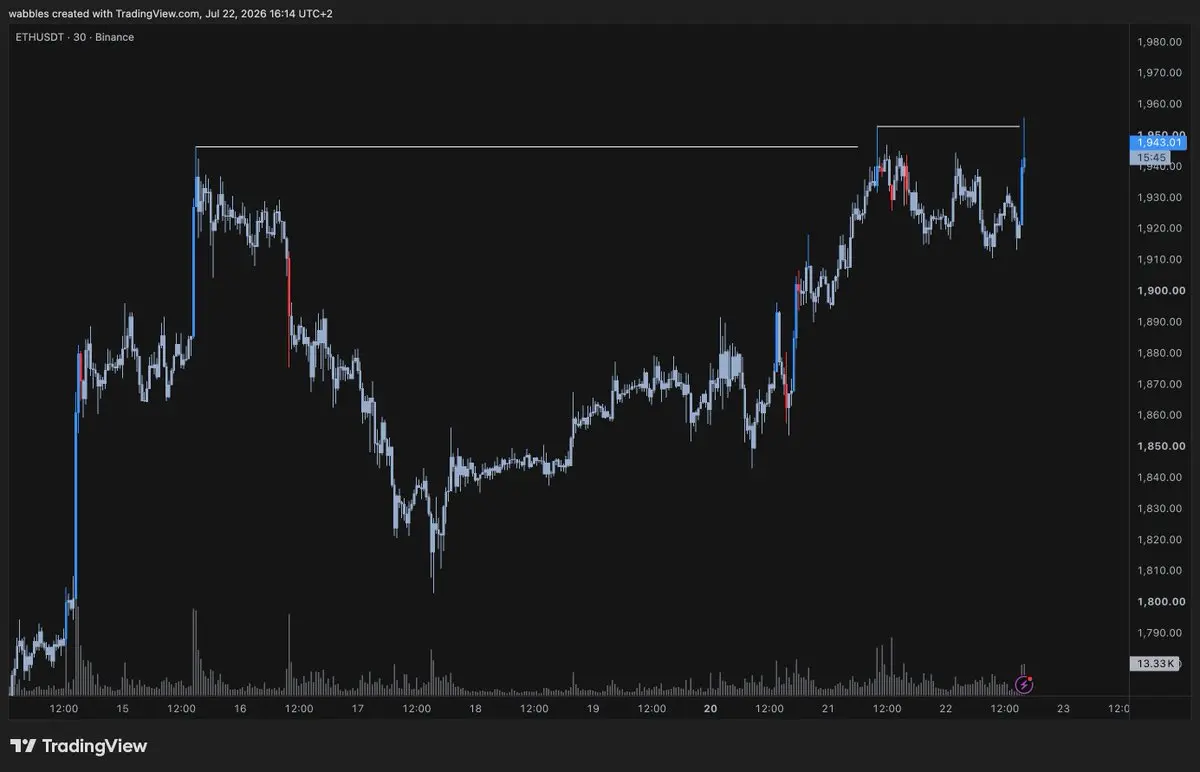Select the short horizontal line at the recent high
The height and width of the screenshot is (772, 1200).
[x=948, y=126]
